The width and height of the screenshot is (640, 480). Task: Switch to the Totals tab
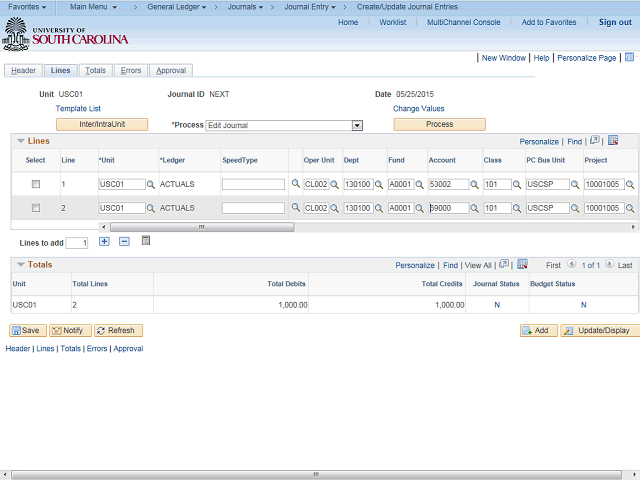pyautogui.click(x=96, y=70)
